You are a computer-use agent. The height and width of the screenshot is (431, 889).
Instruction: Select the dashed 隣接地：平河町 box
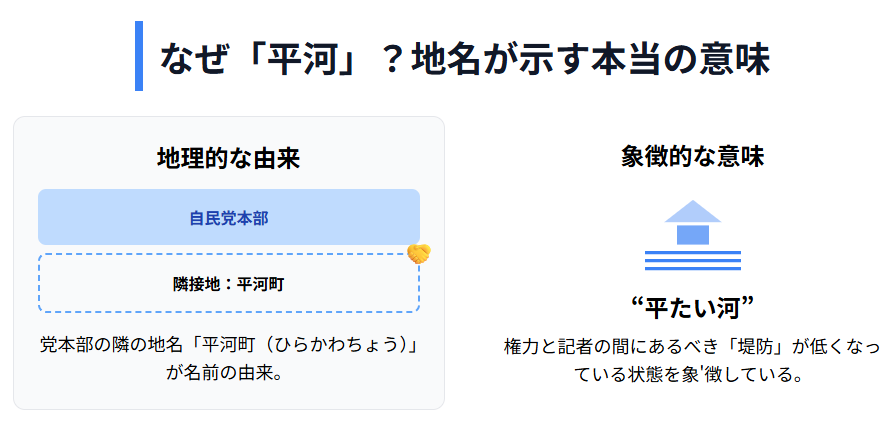click(229, 284)
